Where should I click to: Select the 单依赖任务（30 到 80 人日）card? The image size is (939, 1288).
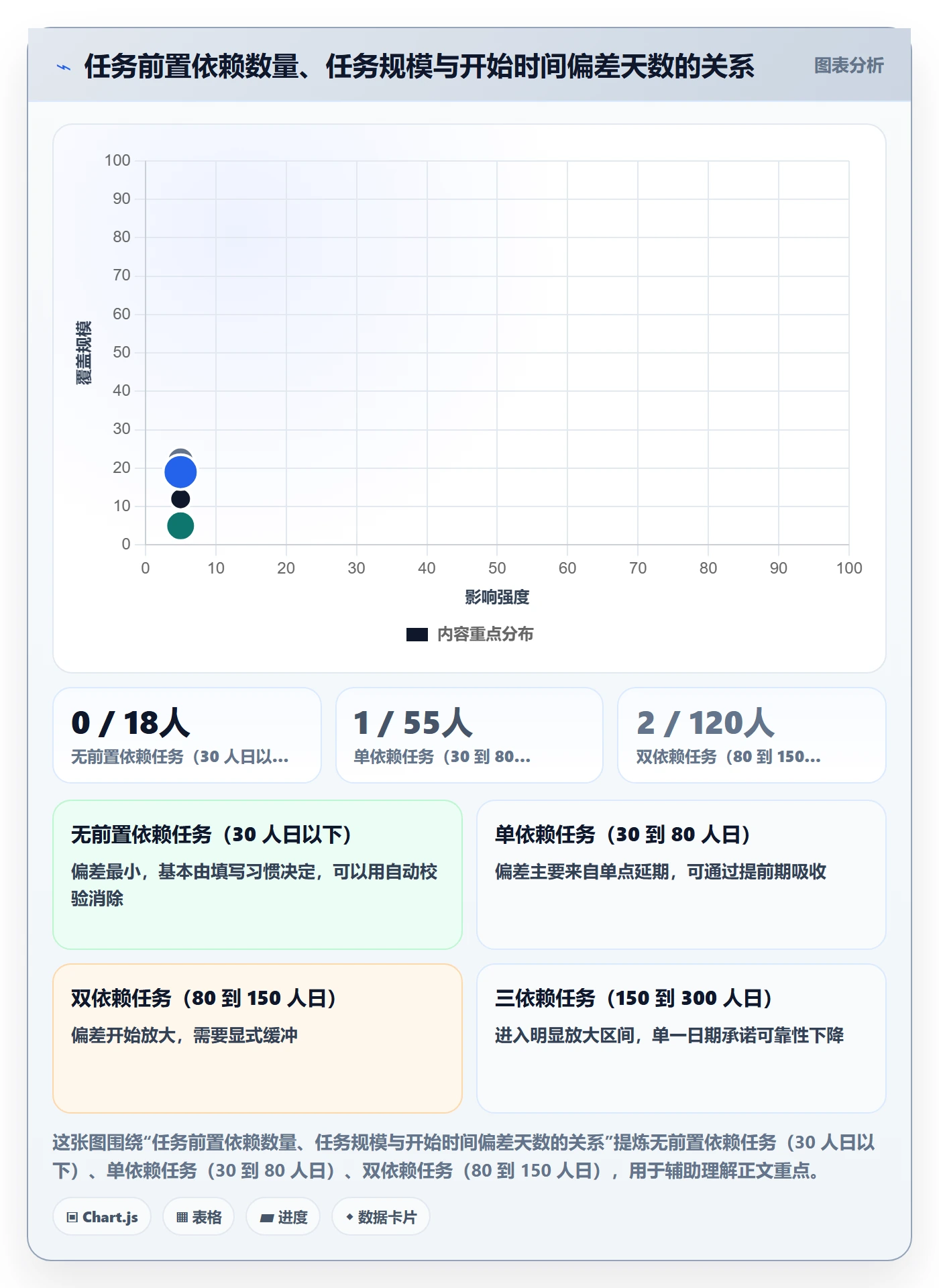tap(681, 874)
